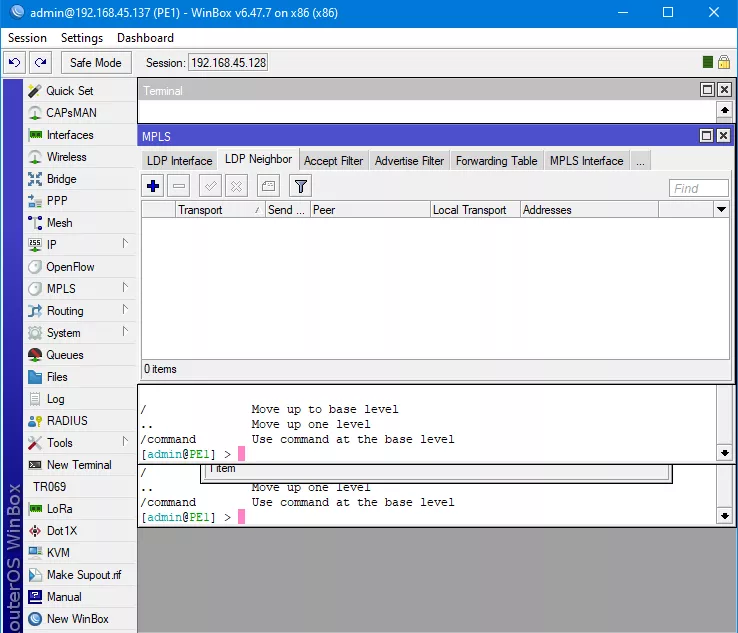This screenshot has width=738, height=633.
Task: Open the Files menu
Action: (79, 377)
